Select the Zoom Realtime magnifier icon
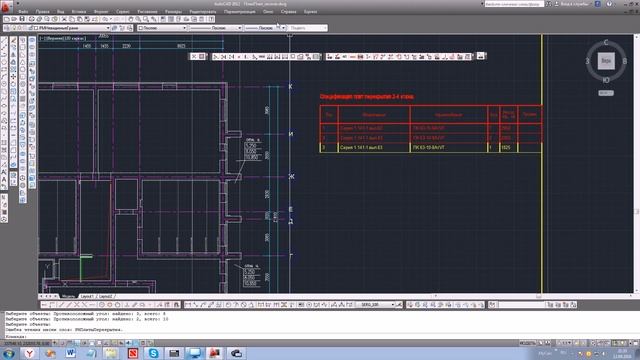Viewport: 640px width, 360px height. [x=138, y=19]
